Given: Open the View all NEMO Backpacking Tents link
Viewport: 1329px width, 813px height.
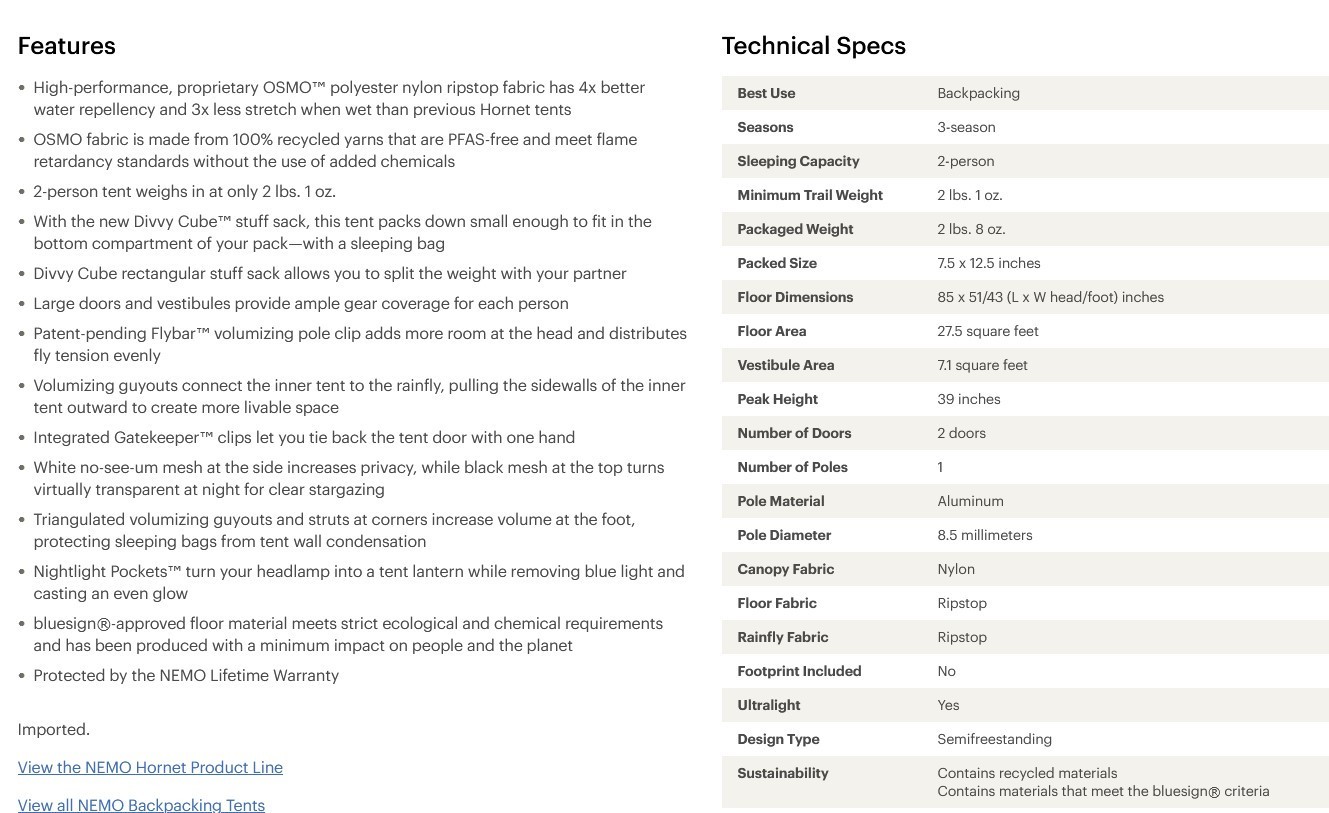Looking at the screenshot, I should [141, 805].
